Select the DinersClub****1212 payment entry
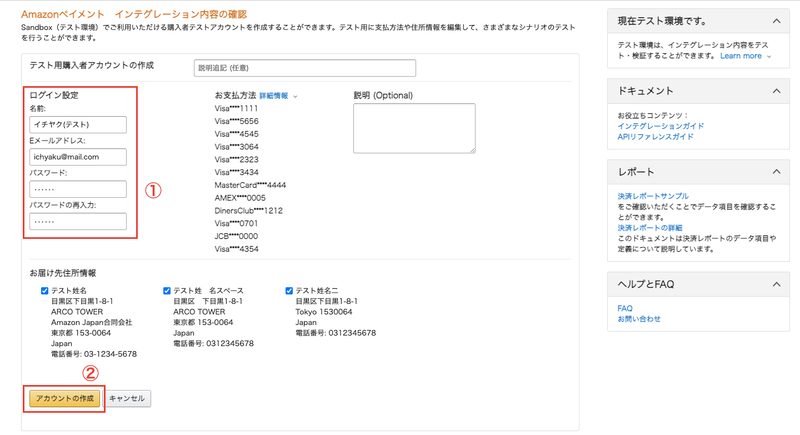The height and width of the screenshot is (435, 800). (248, 210)
